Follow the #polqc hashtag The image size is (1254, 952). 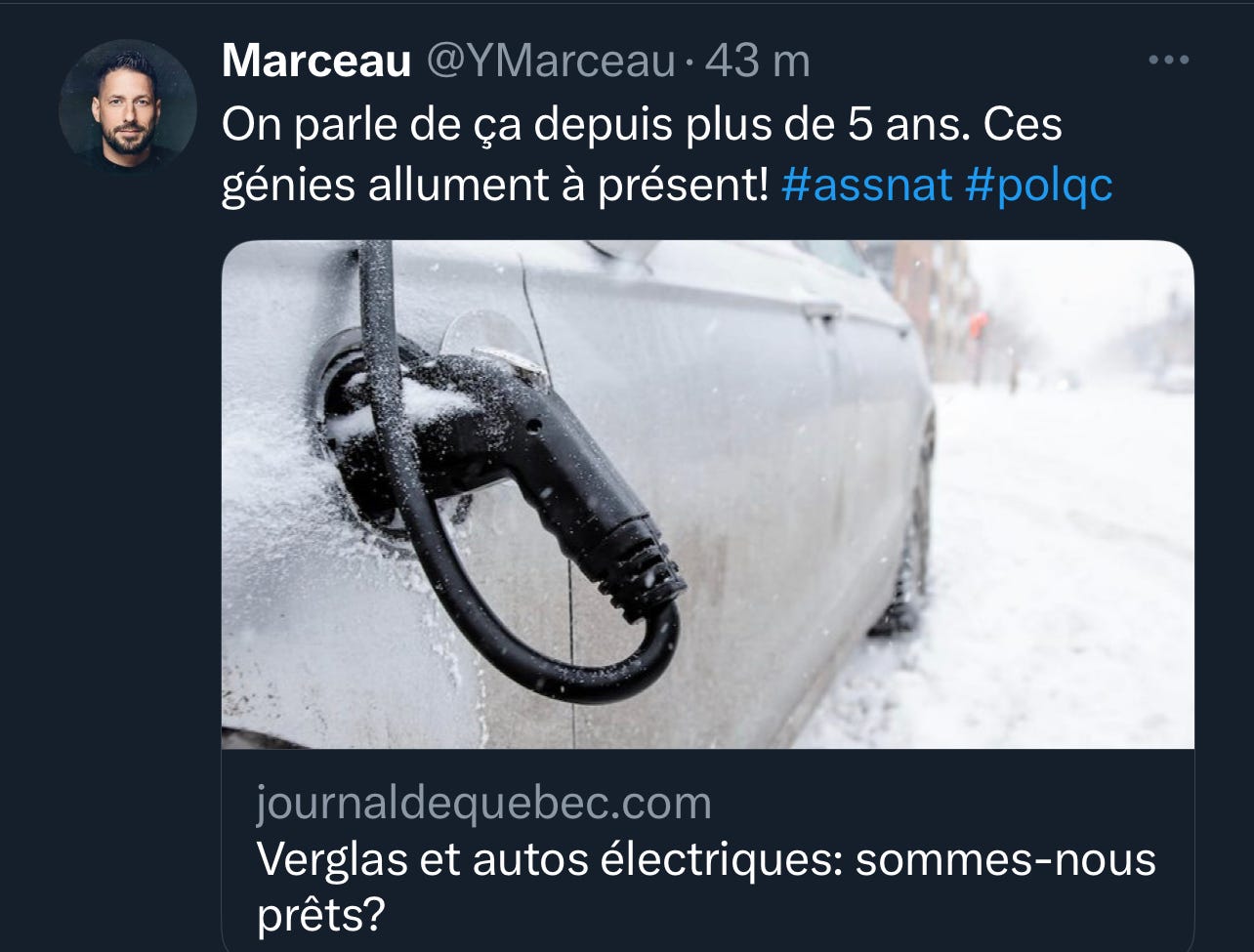click(x=1038, y=183)
